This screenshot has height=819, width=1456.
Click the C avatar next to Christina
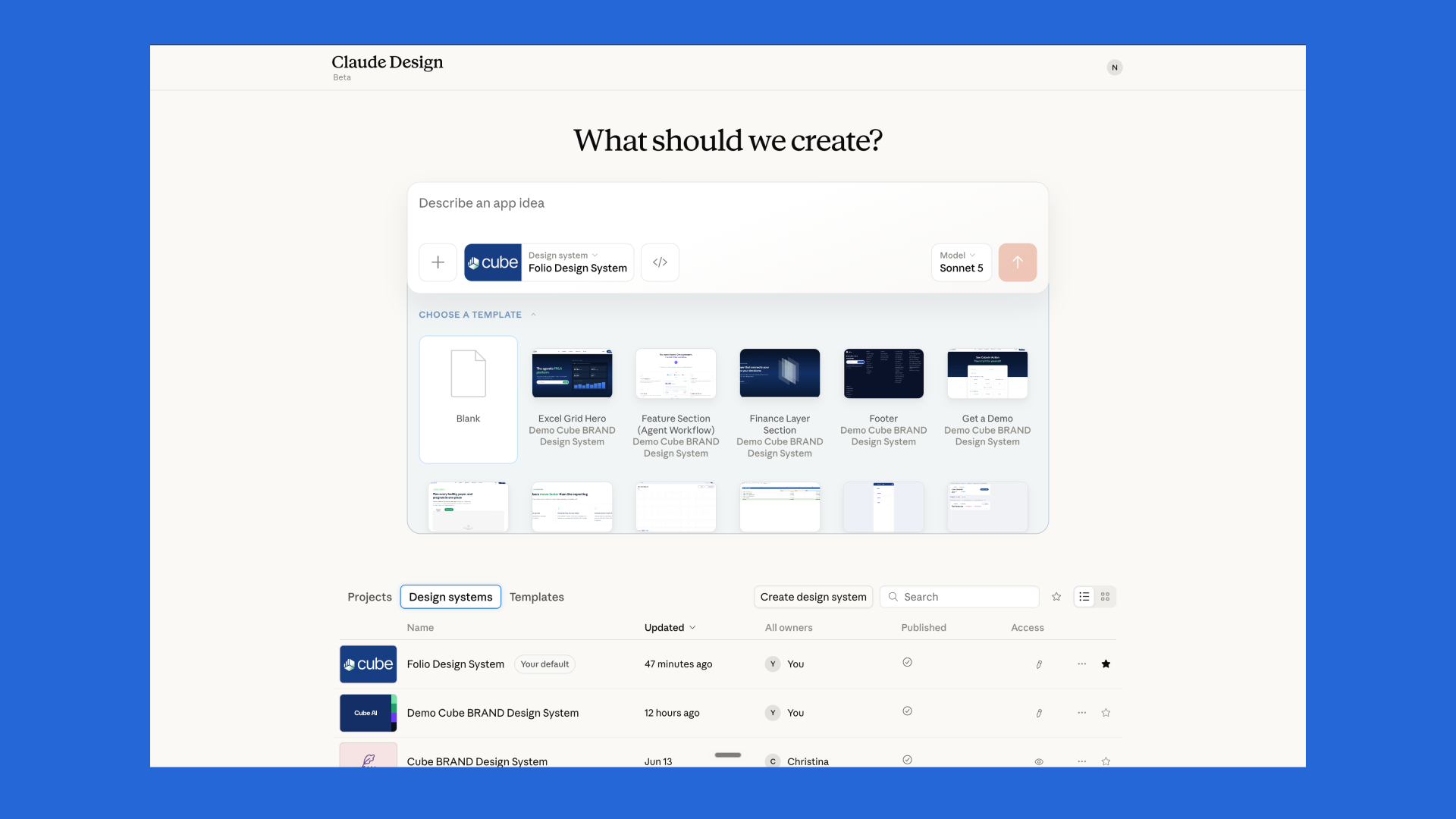[x=773, y=761]
